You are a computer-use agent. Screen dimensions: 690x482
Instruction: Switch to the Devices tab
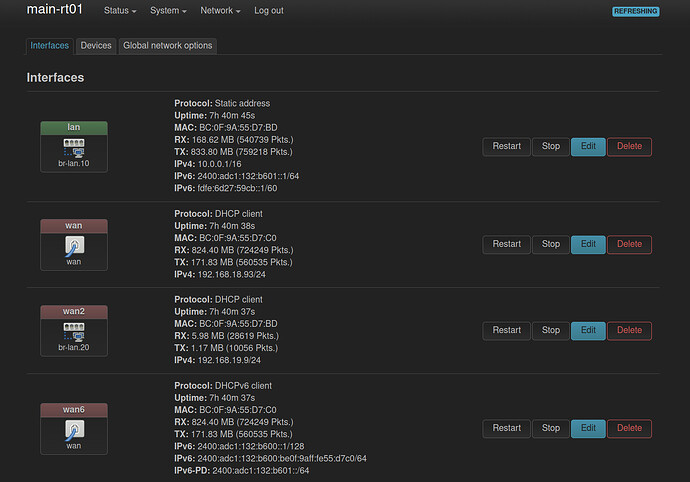(x=96, y=46)
